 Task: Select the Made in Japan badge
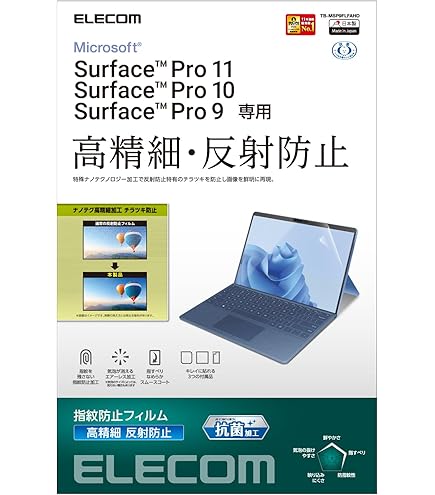[344, 27]
